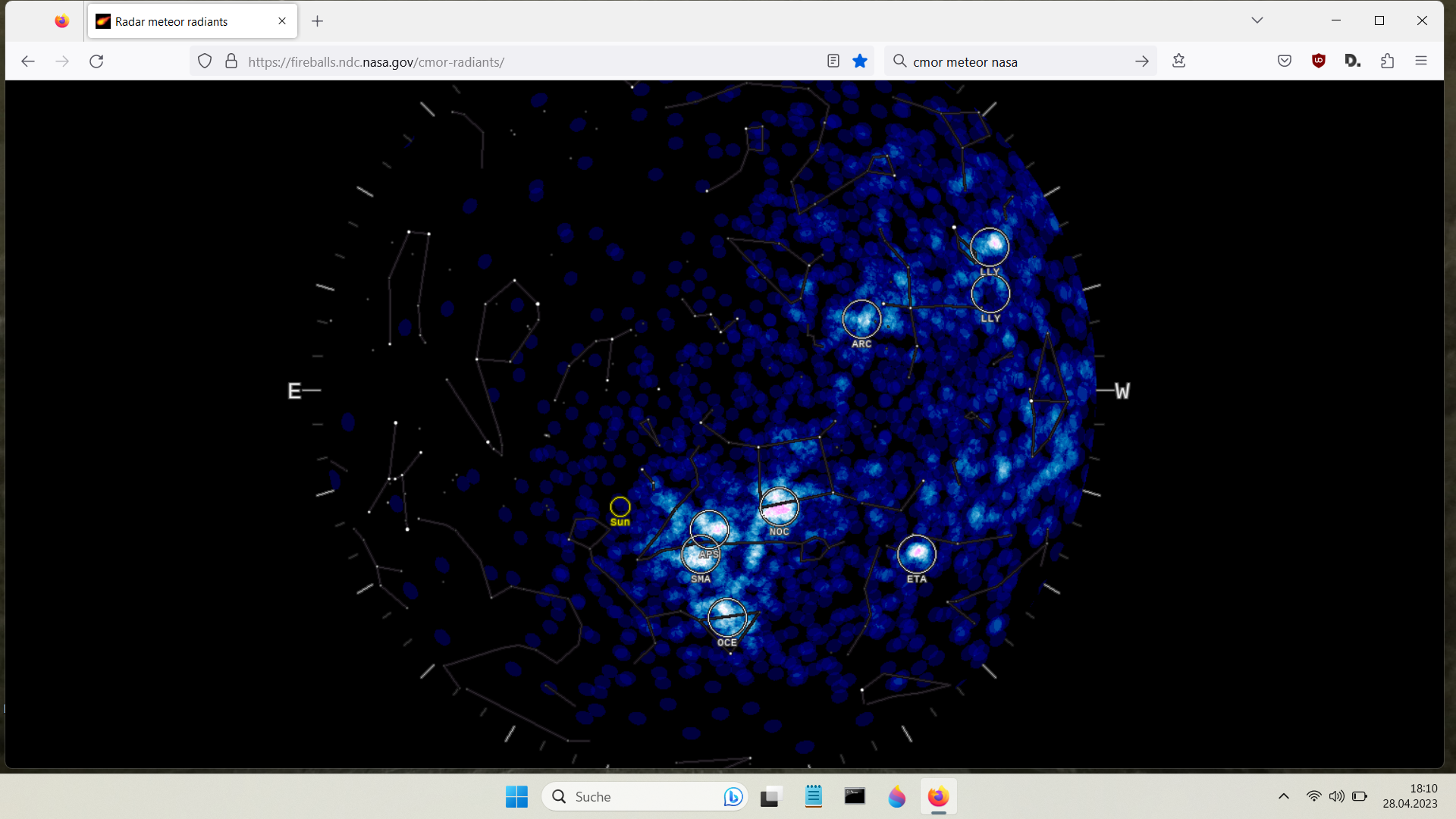Close the Radar meteor radiants tab

(x=282, y=21)
